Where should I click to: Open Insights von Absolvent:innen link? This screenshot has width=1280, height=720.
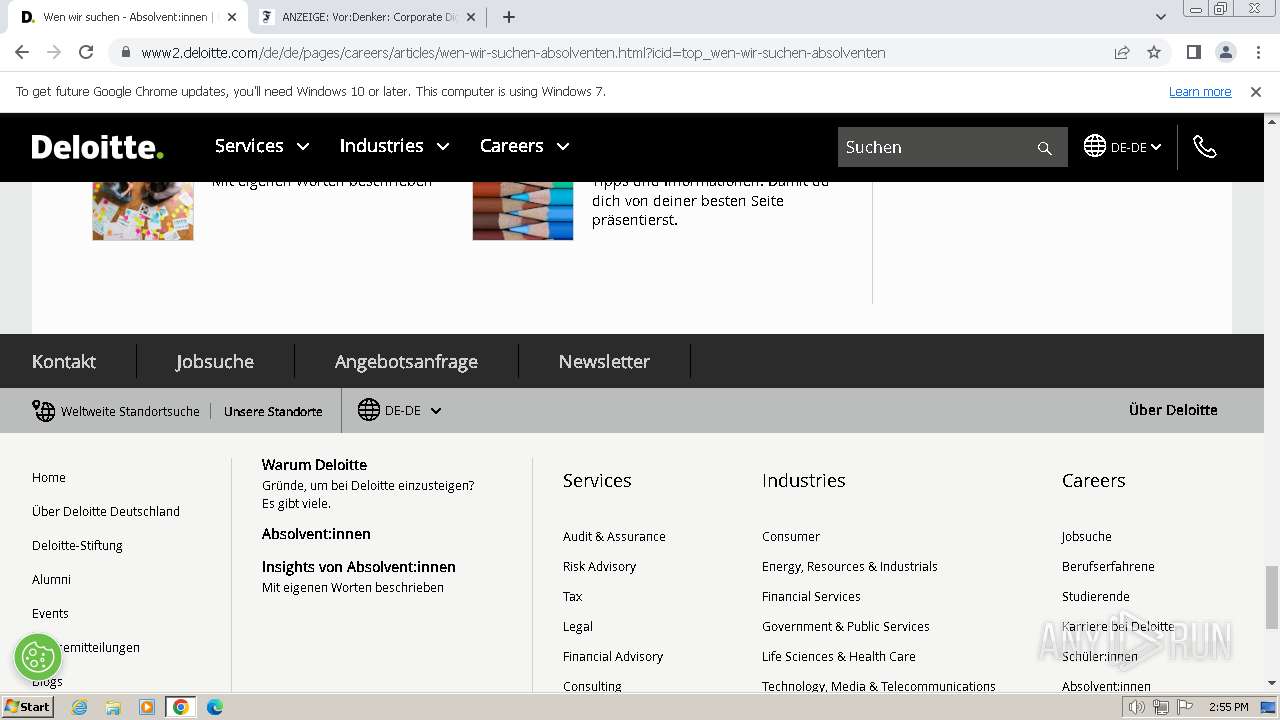pos(358,567)
